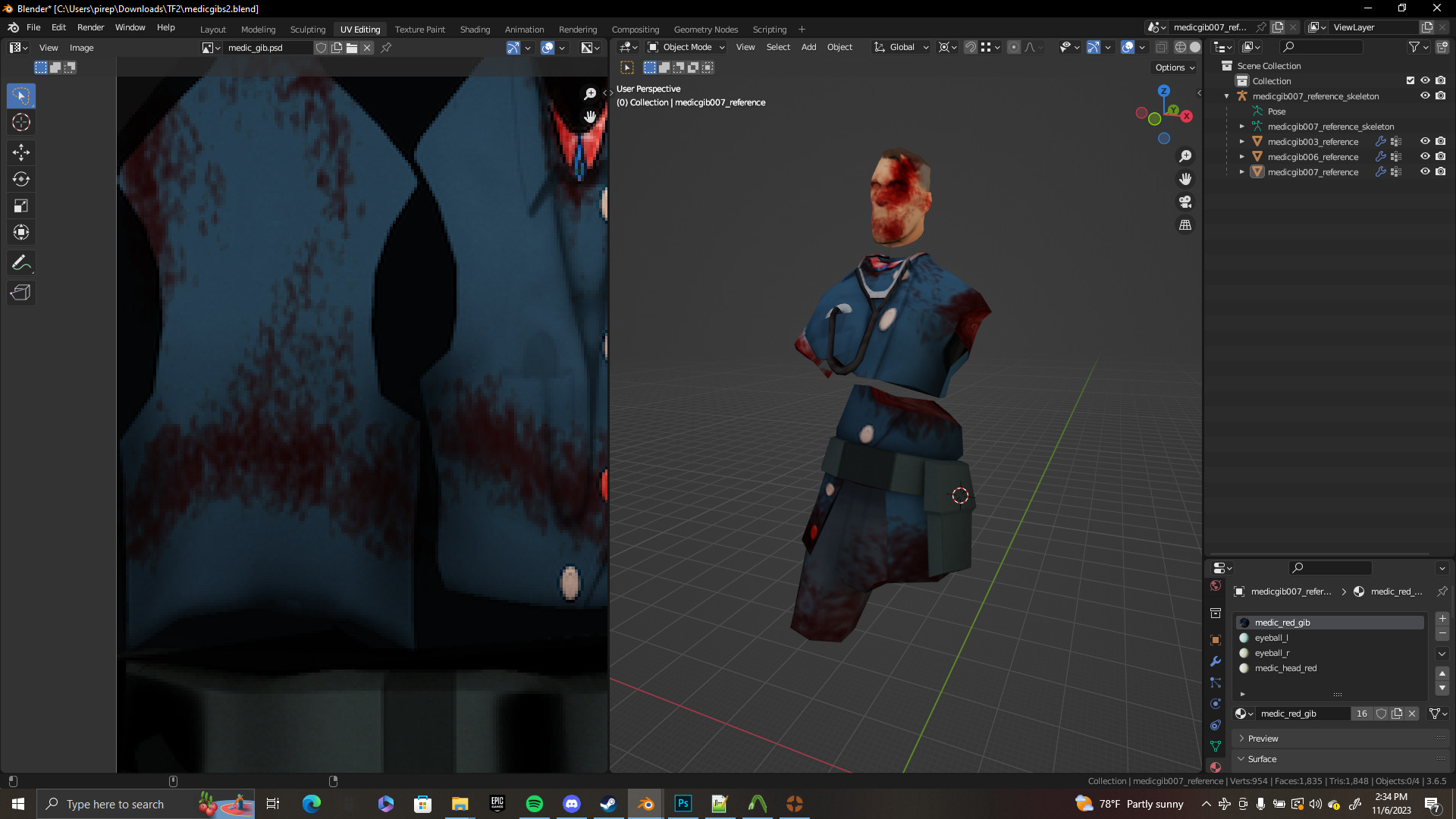1456x819 pixels.
Task: Open Photoshop from the taskbar
Action: coord(682,804)
